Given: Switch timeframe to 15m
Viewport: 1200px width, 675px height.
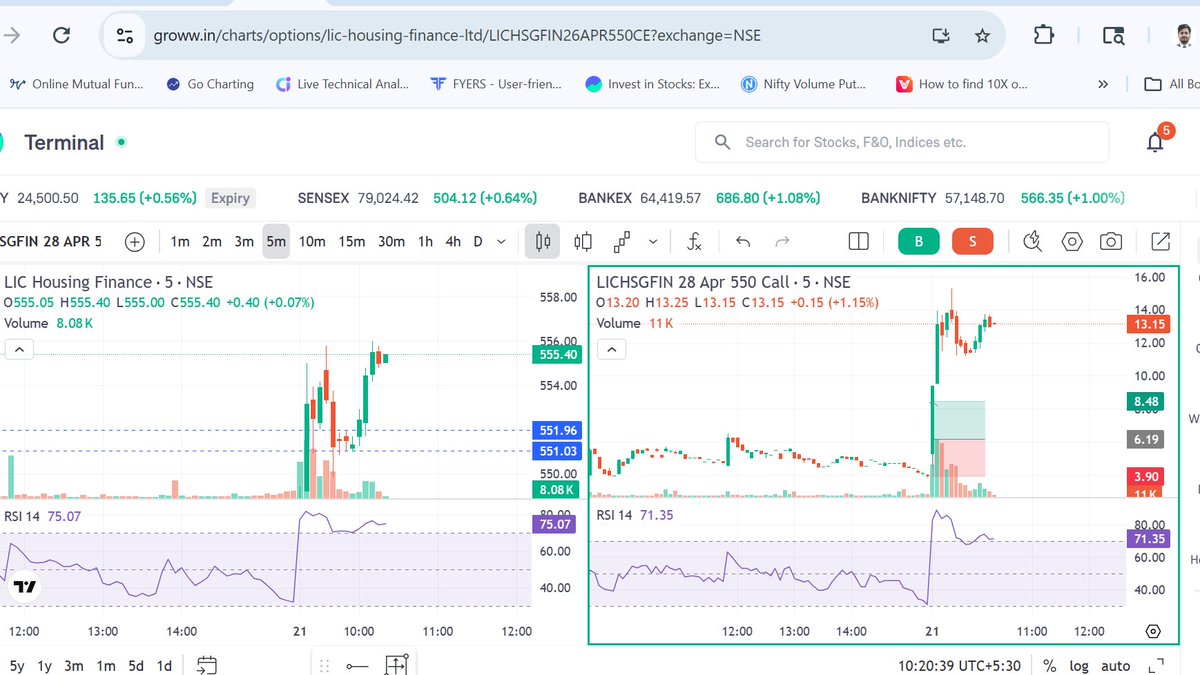Looking at the screenshot, I should 351,241.
